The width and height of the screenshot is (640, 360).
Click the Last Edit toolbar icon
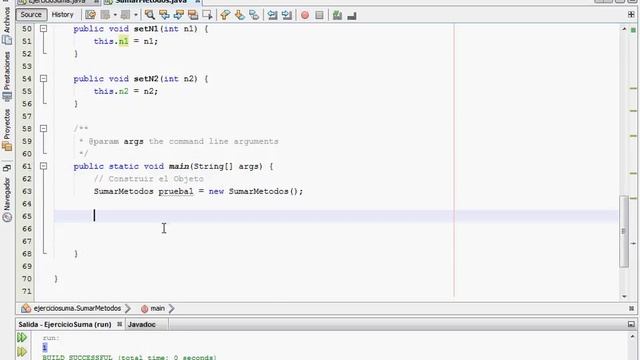click(x=90, y=15)
